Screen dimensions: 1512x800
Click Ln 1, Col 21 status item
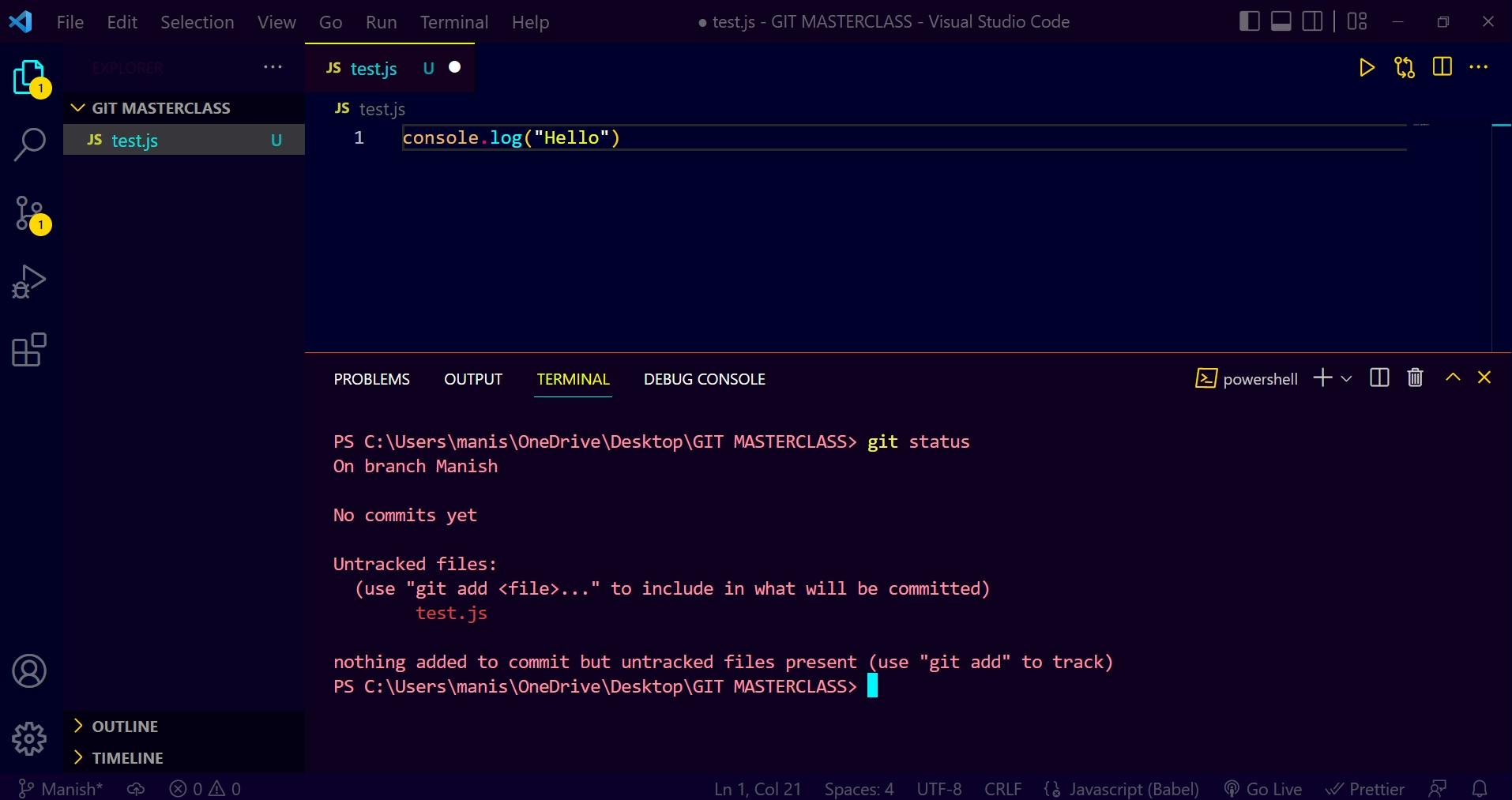(757, 788)
